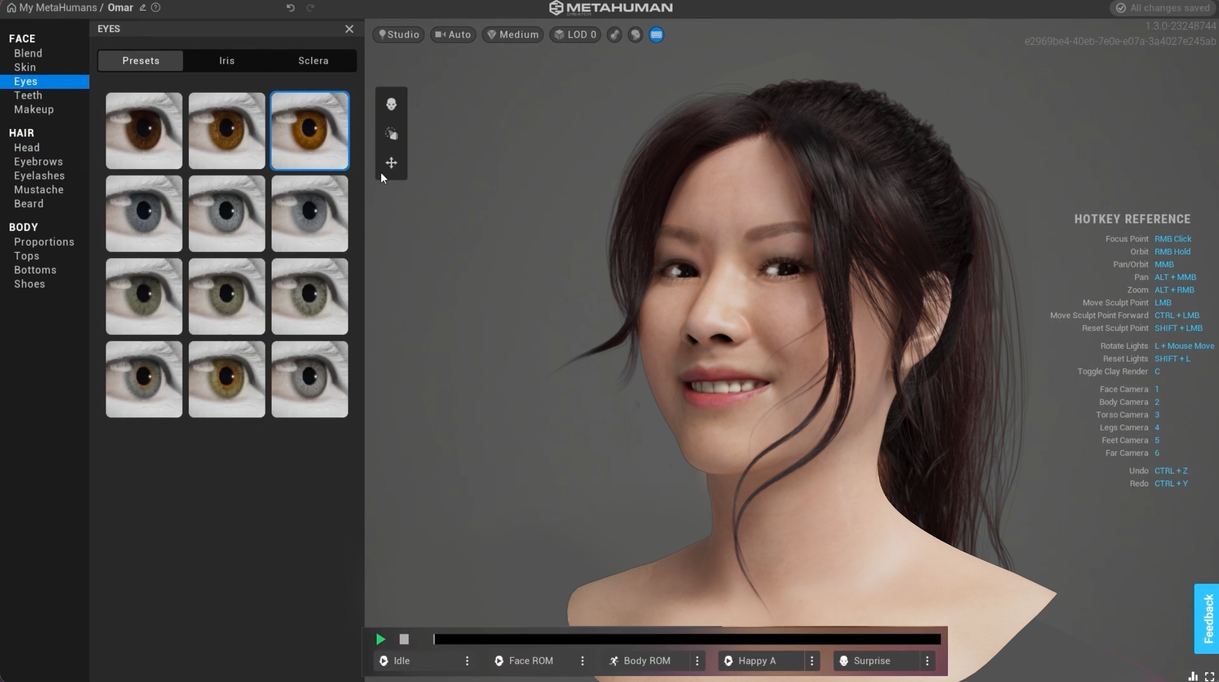Image resolution: width=1219 pixels, height=682 pixels.
Task: Close the Eyes panel
Action: coord(349,29)
